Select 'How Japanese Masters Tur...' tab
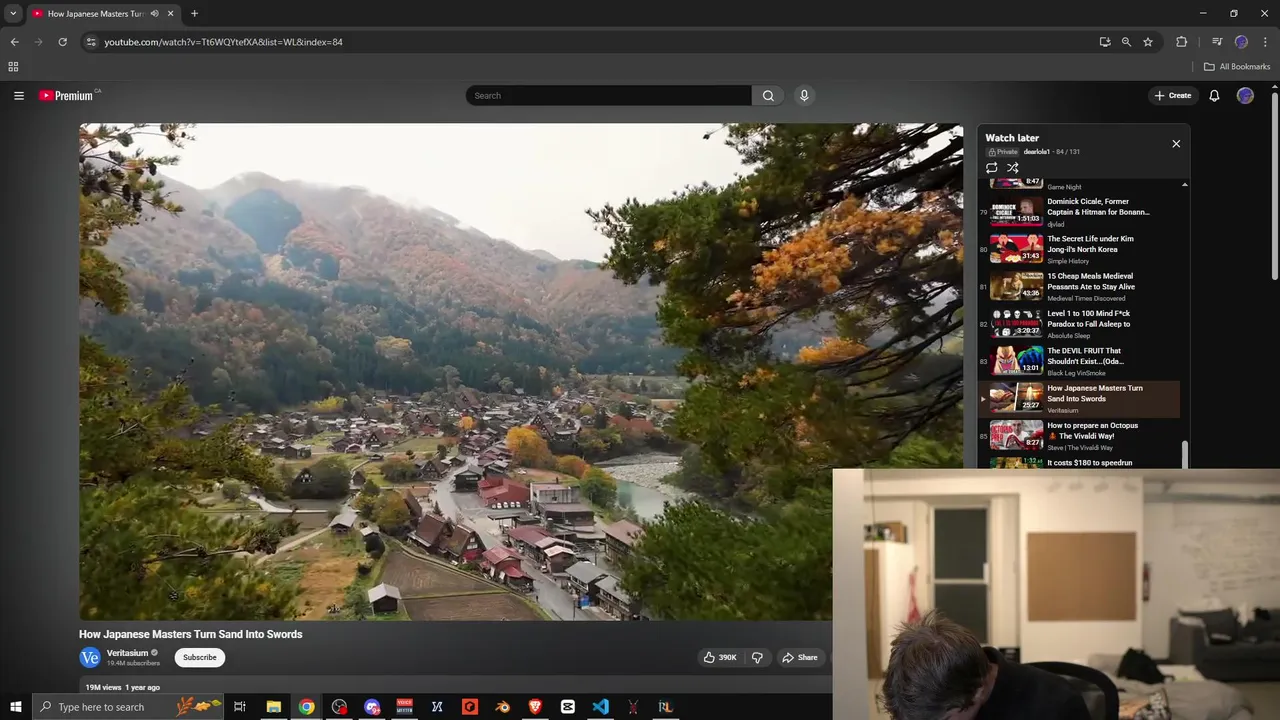The image size is (1280, 720). tap(102, 14)
